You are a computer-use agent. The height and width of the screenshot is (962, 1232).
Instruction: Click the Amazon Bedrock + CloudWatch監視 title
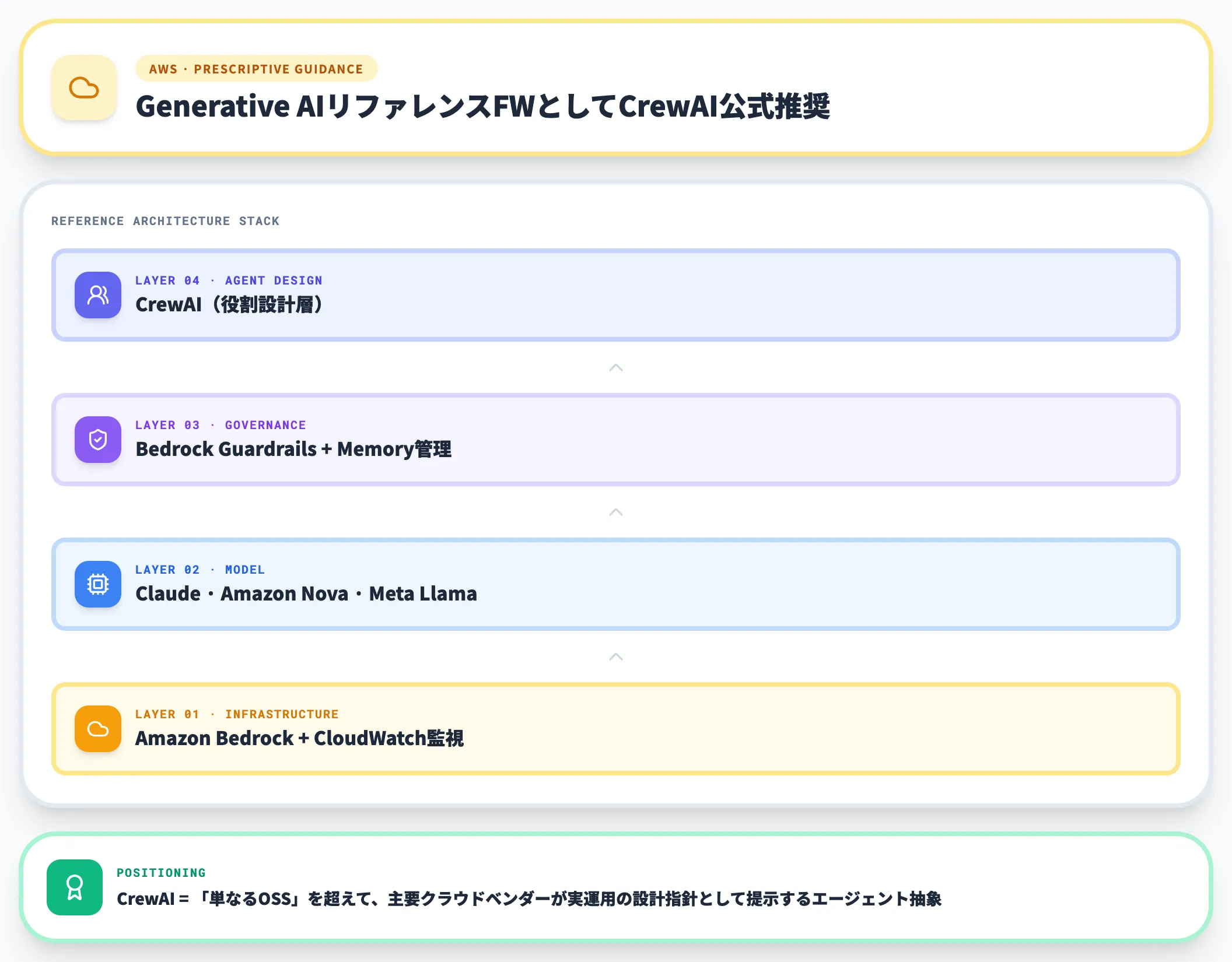tap(300, 738)
